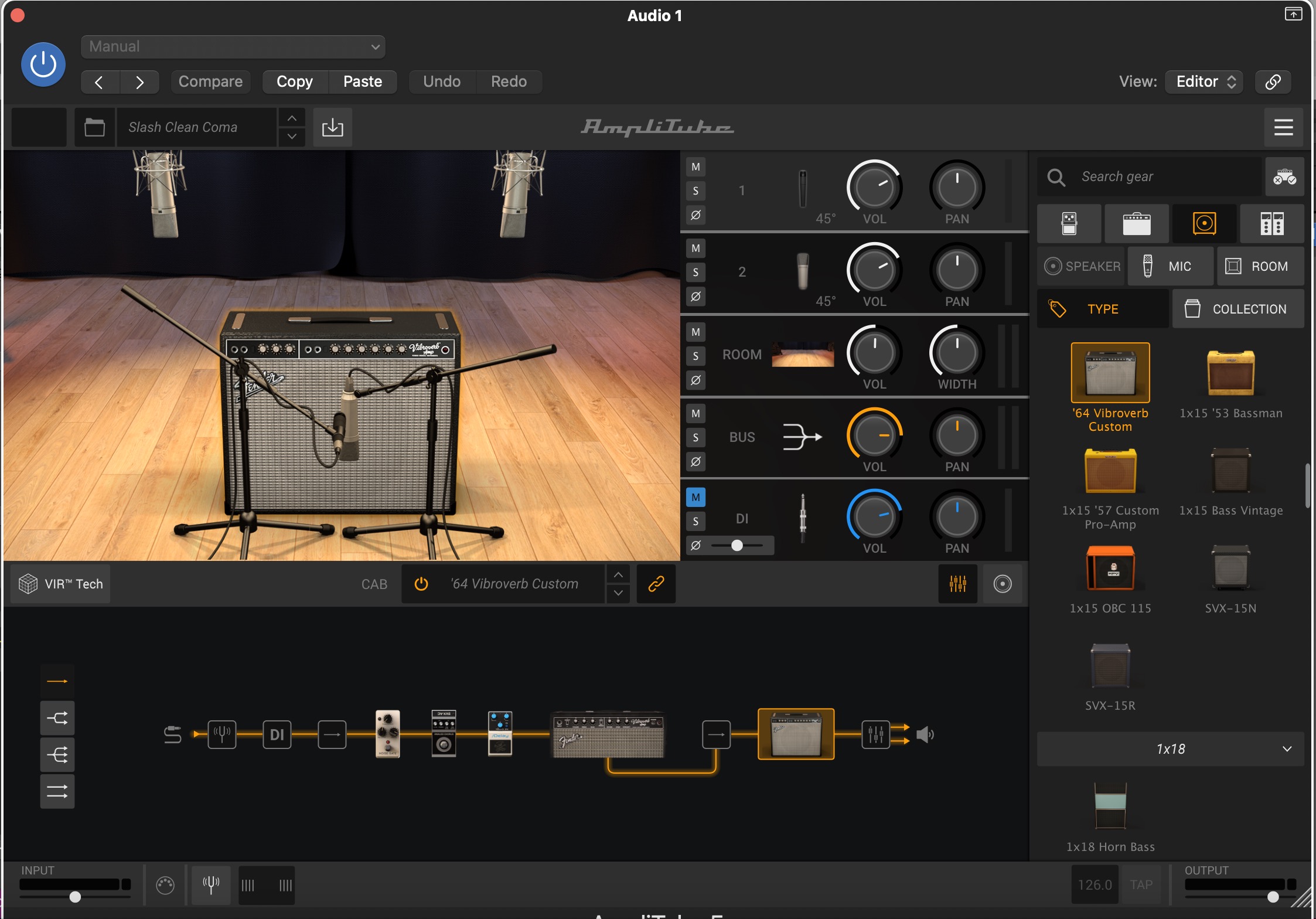Solo mic channel 2

point(695,273)
